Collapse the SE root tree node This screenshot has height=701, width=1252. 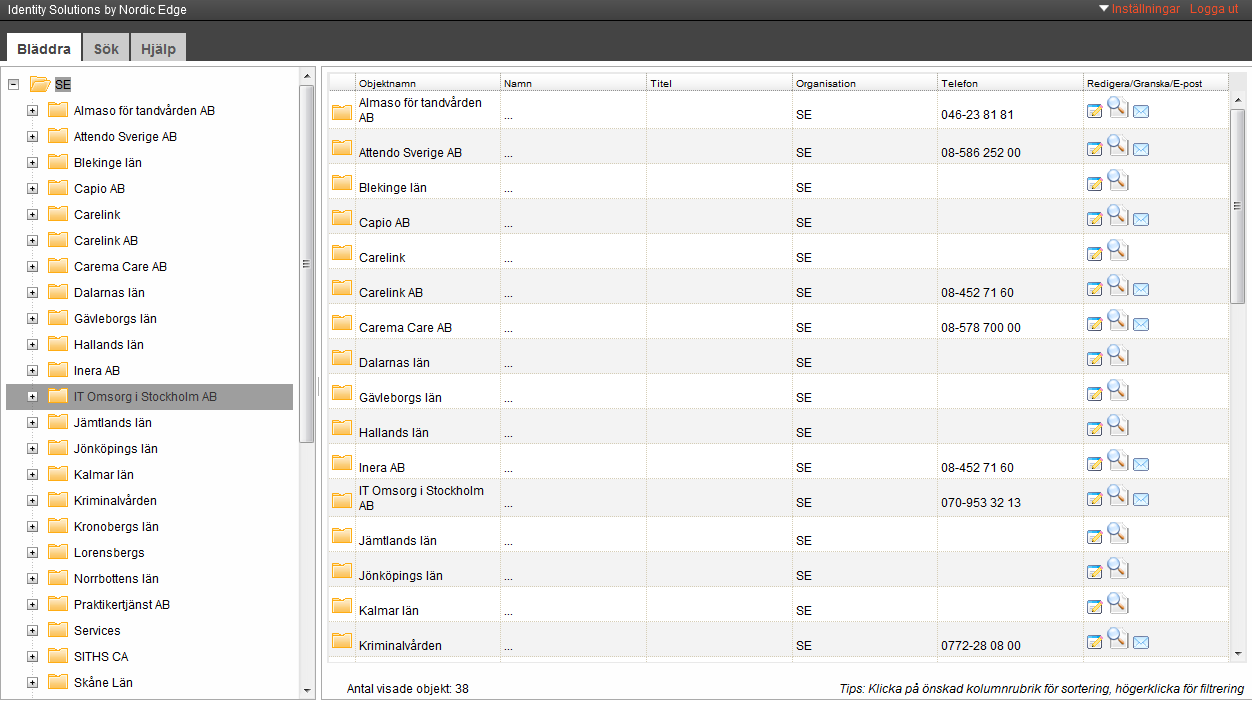tap(13, 85)
